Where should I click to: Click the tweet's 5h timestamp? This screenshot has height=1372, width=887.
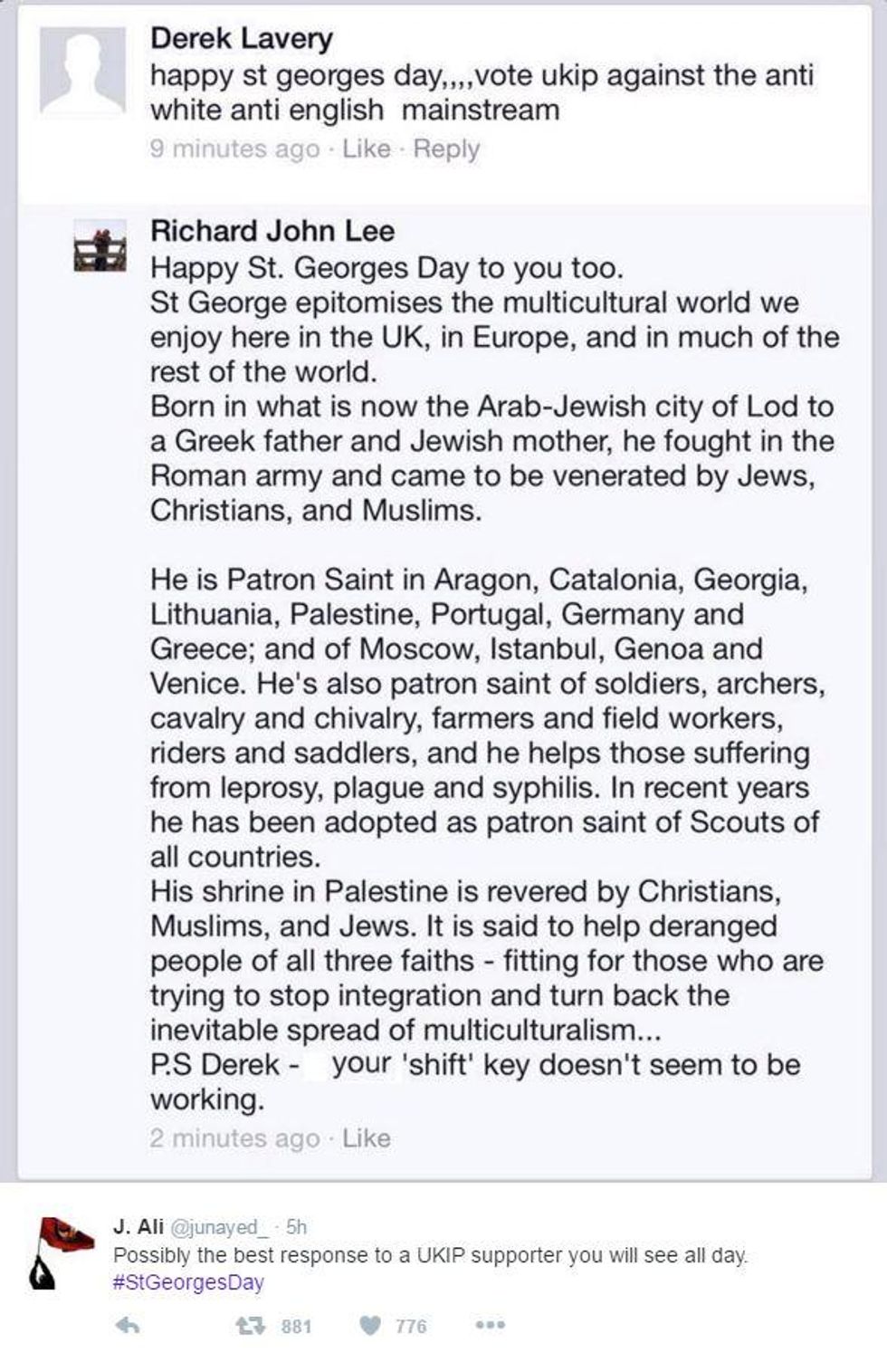pyautogui.click(x=296, y=1227)
